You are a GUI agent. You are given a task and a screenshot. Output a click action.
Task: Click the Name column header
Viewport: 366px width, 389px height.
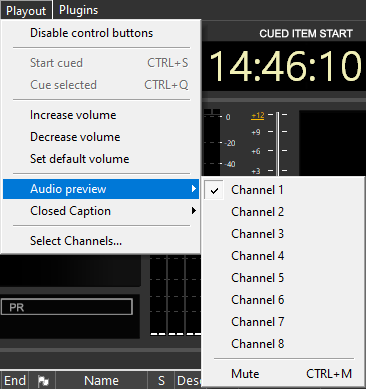[101, 380]
